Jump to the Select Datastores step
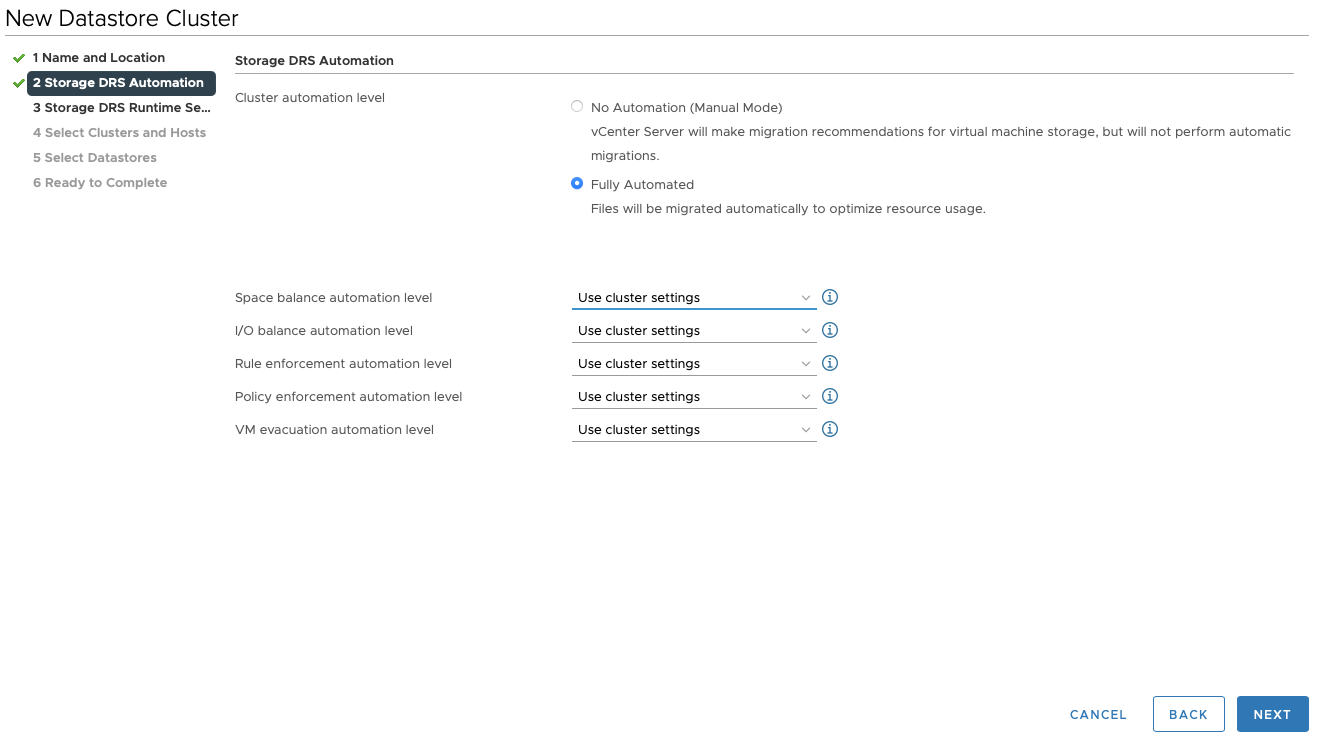The image size is (1324, 742). 94,157
